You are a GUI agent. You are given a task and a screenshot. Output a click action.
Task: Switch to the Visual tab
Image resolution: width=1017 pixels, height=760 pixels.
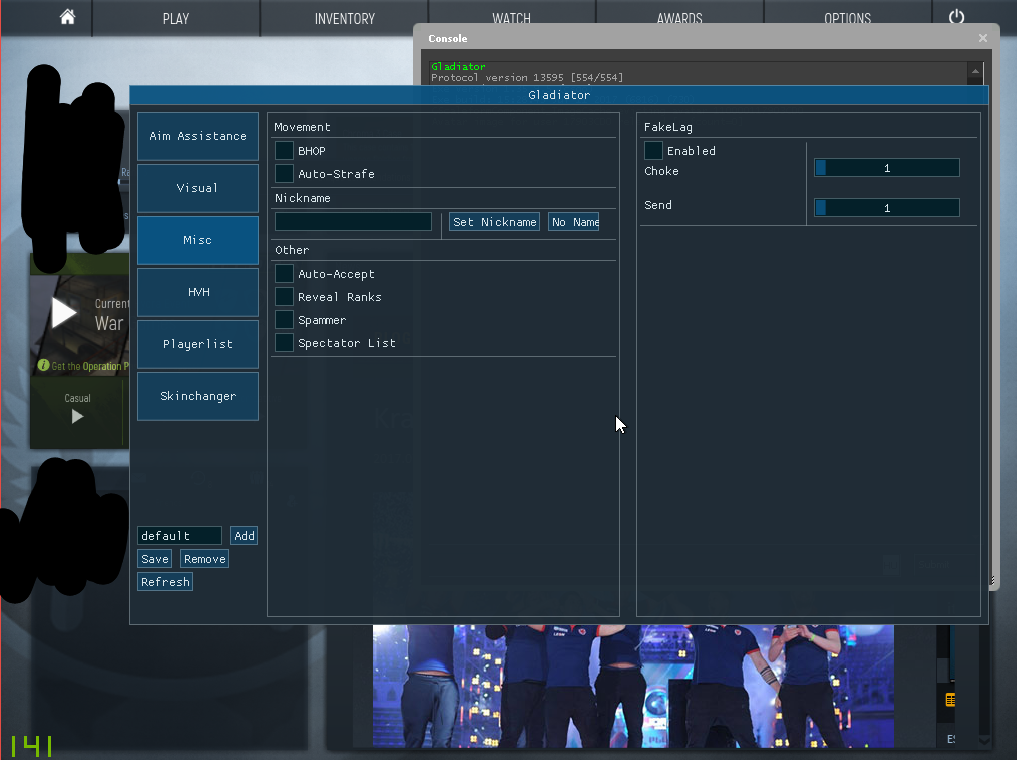click(198, 188)
